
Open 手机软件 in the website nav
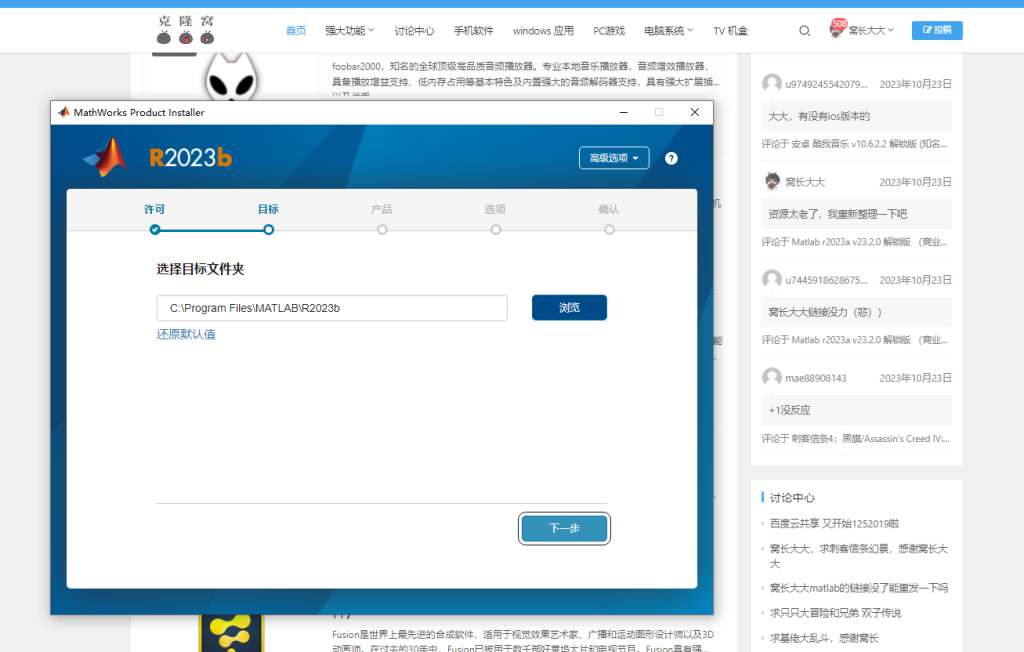[x=473, y=31]
